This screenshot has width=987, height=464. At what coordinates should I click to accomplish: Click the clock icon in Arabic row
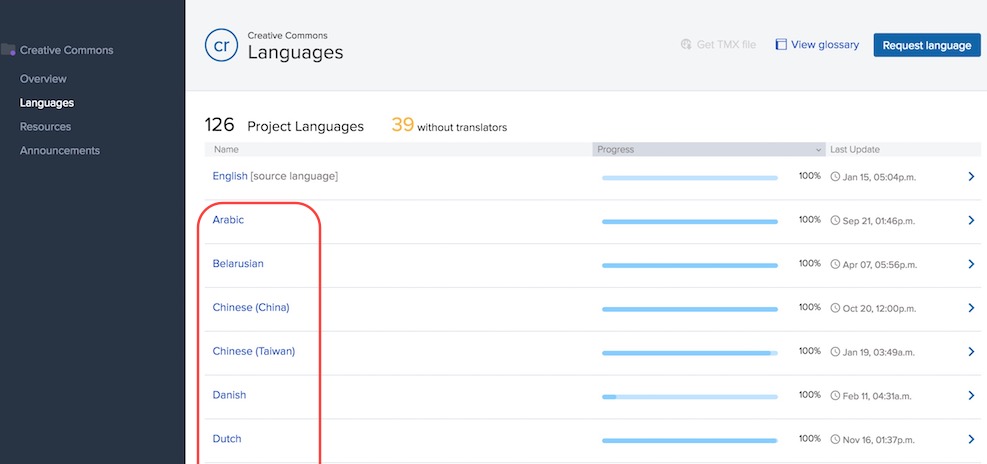(836, 220)
